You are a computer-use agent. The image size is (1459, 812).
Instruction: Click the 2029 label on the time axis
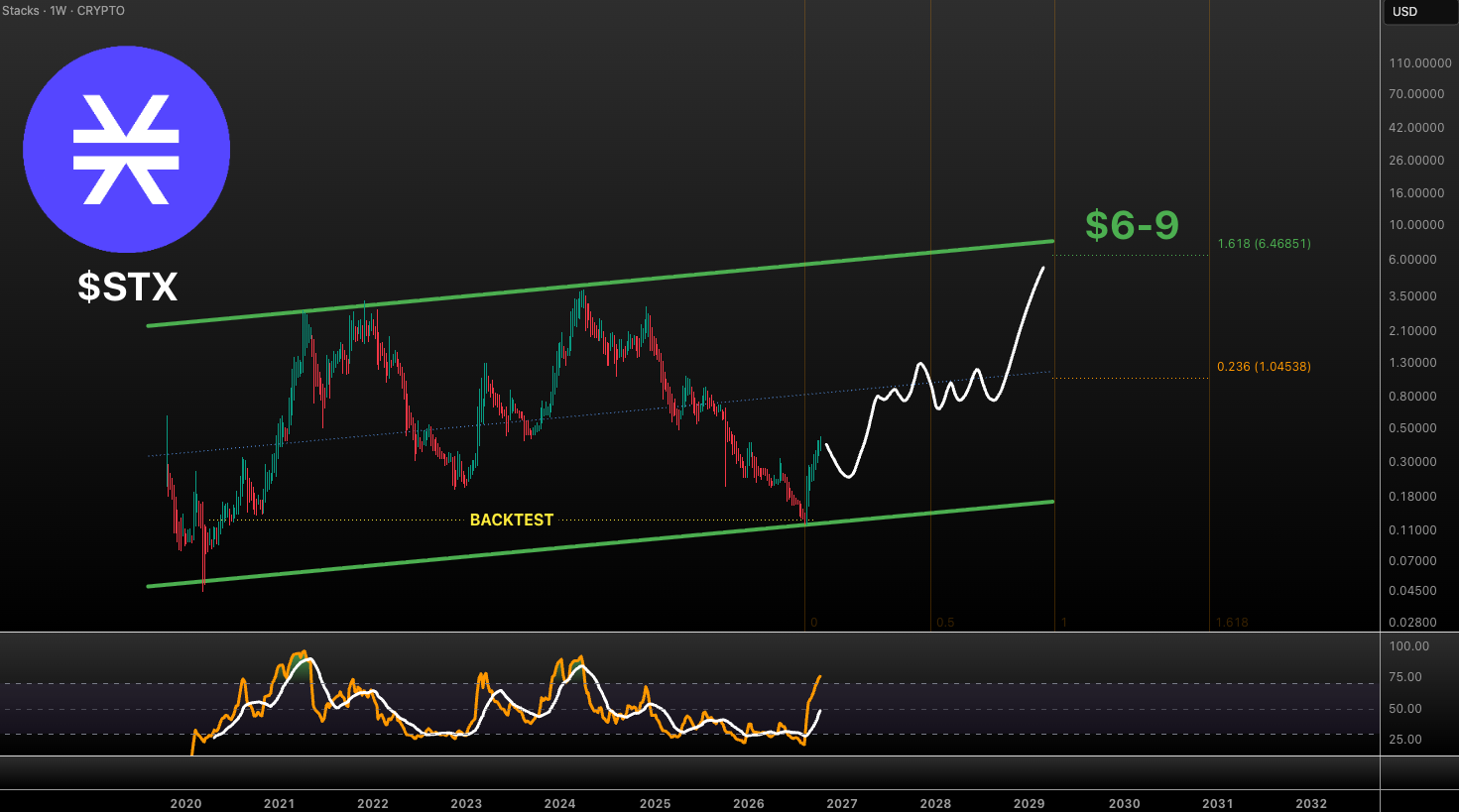(x=1030, y=804)
